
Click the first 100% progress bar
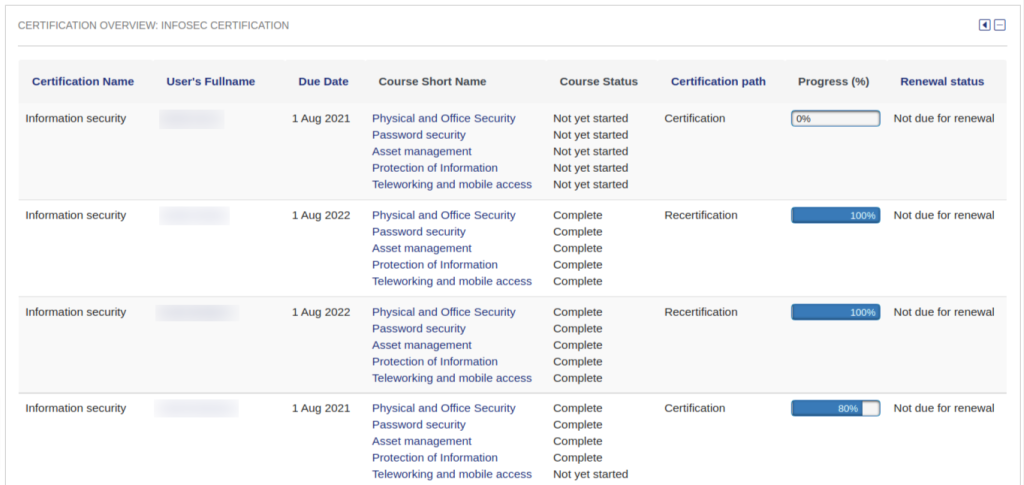pos(835,215)
